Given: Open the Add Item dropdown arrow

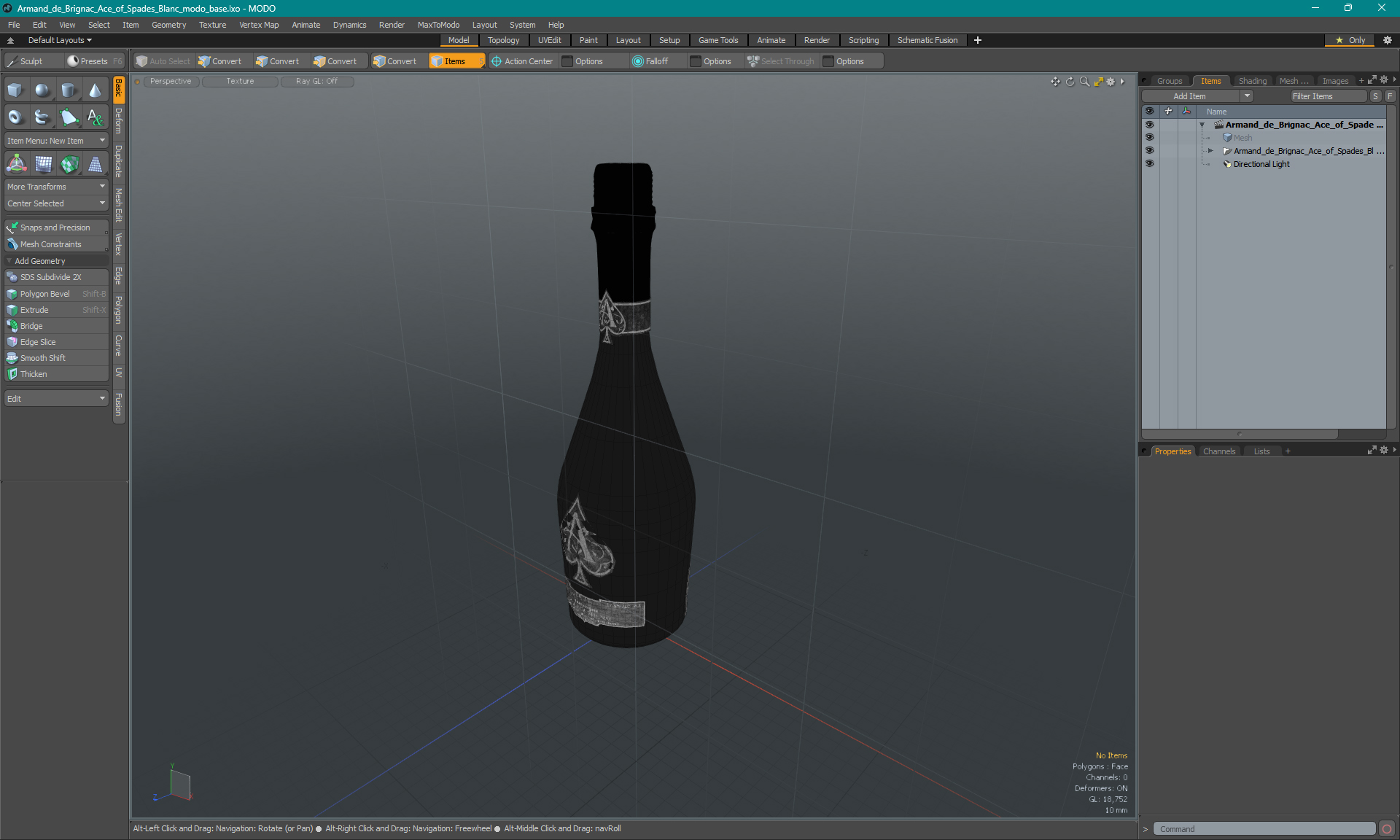Looking at the screenshot, I should tap(1247, 96).
